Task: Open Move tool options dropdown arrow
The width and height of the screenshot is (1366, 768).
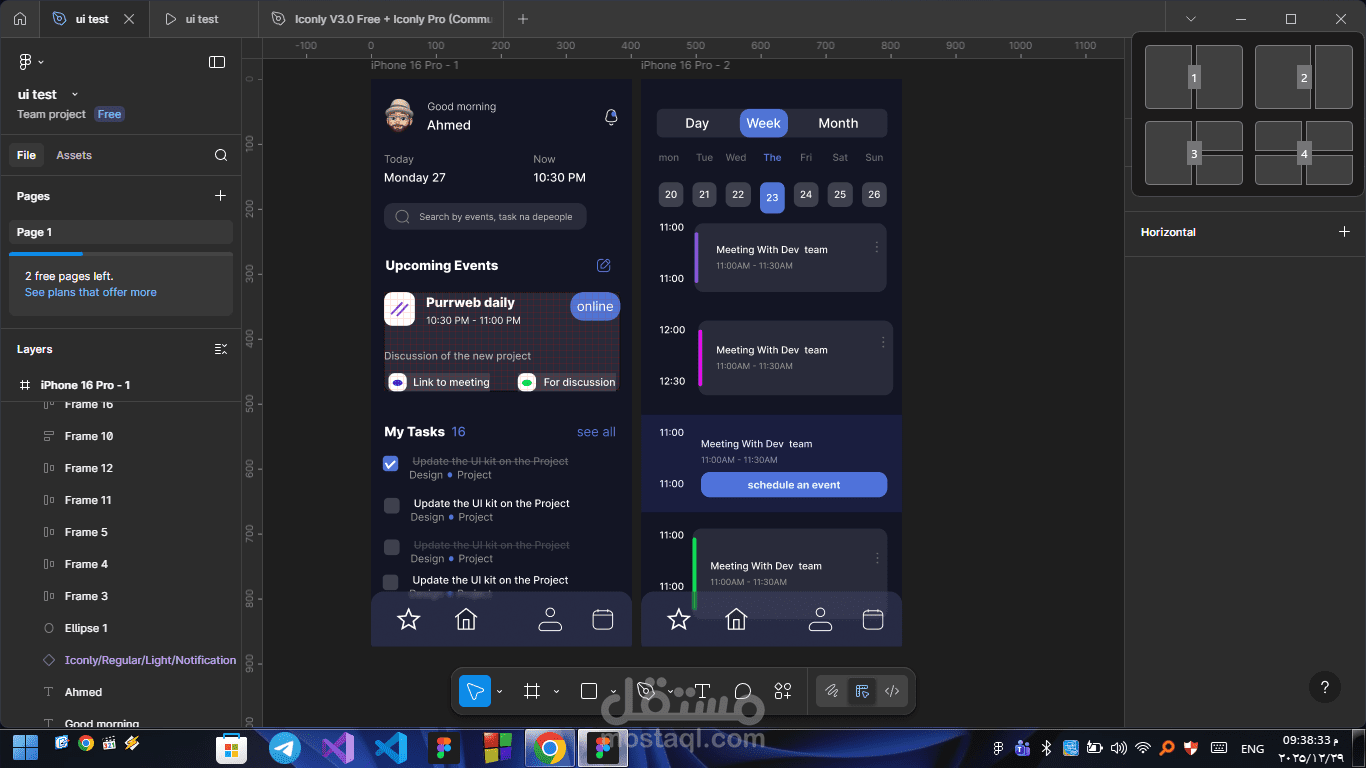Action: [500, 691]
